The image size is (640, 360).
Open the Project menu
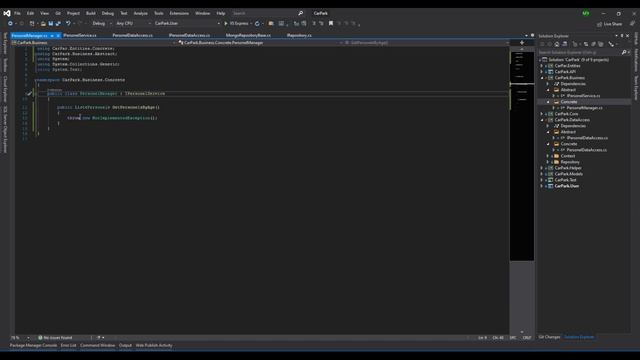tap(73, 13)
